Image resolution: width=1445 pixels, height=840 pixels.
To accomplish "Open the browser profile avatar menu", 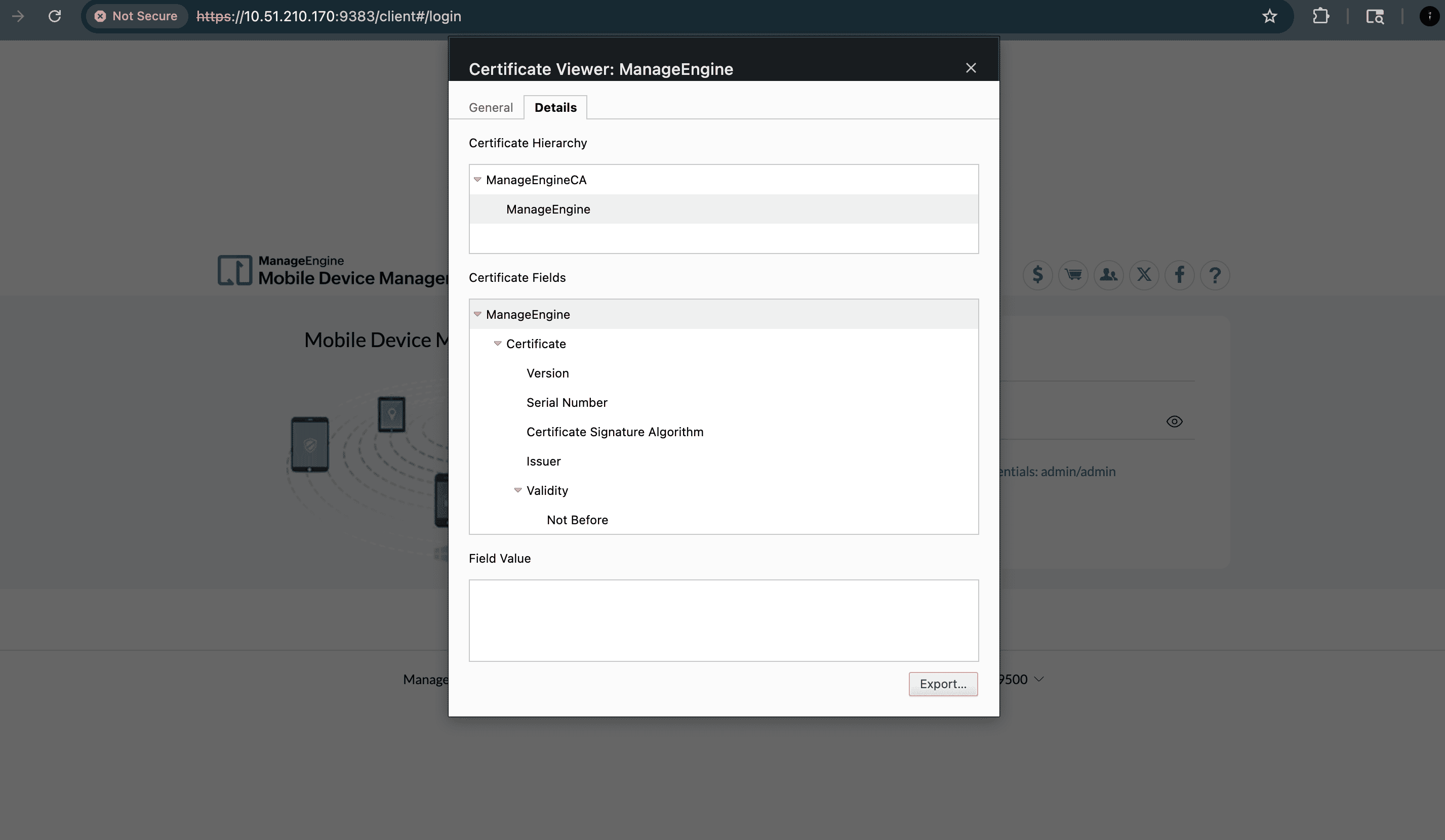I will 1428,16.
